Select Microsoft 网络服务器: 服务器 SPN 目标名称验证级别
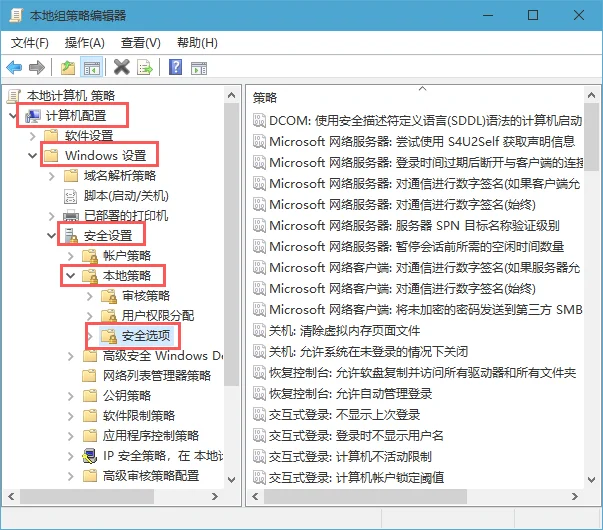This screenshot has height=530, width=603. coord(414,225)
